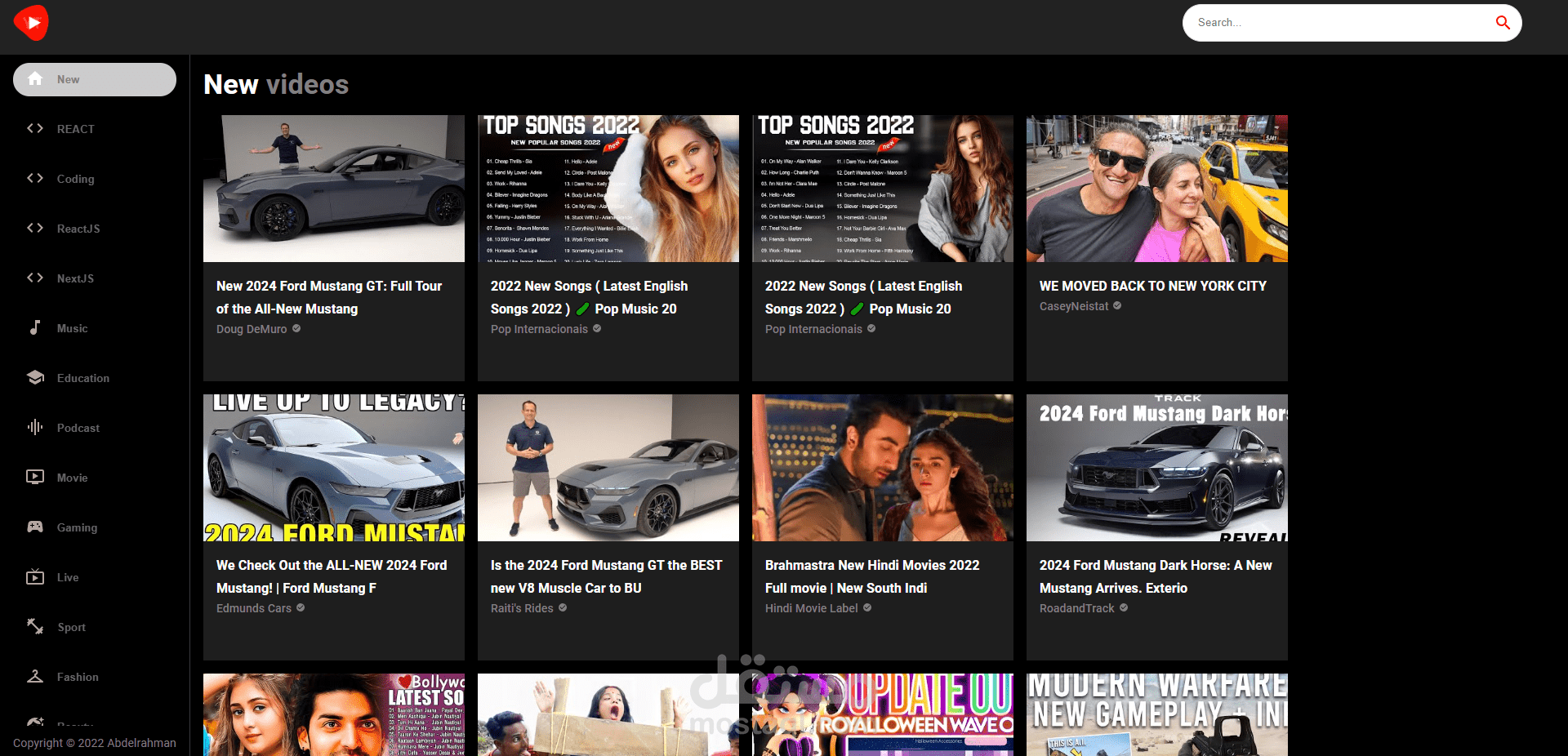Click the music note icon
Viewport: 1568px width, 756px height.
point(35,327)
